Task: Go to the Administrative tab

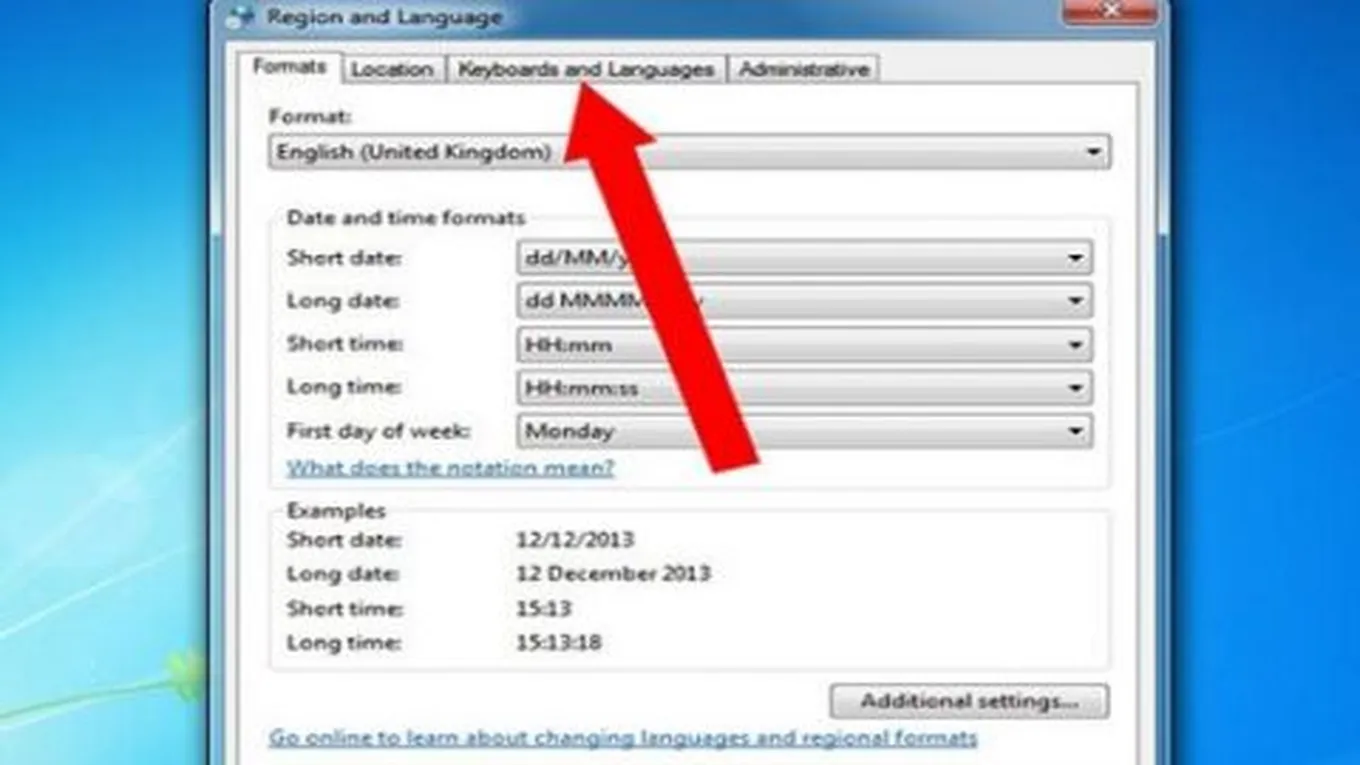Action: click(803, 70)
